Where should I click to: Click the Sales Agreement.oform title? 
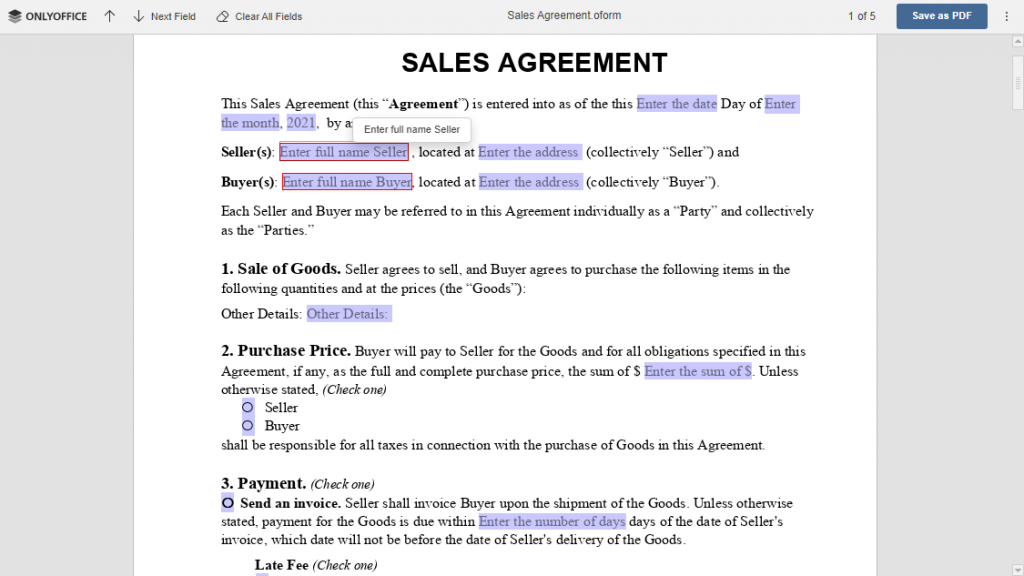(565, 15)
